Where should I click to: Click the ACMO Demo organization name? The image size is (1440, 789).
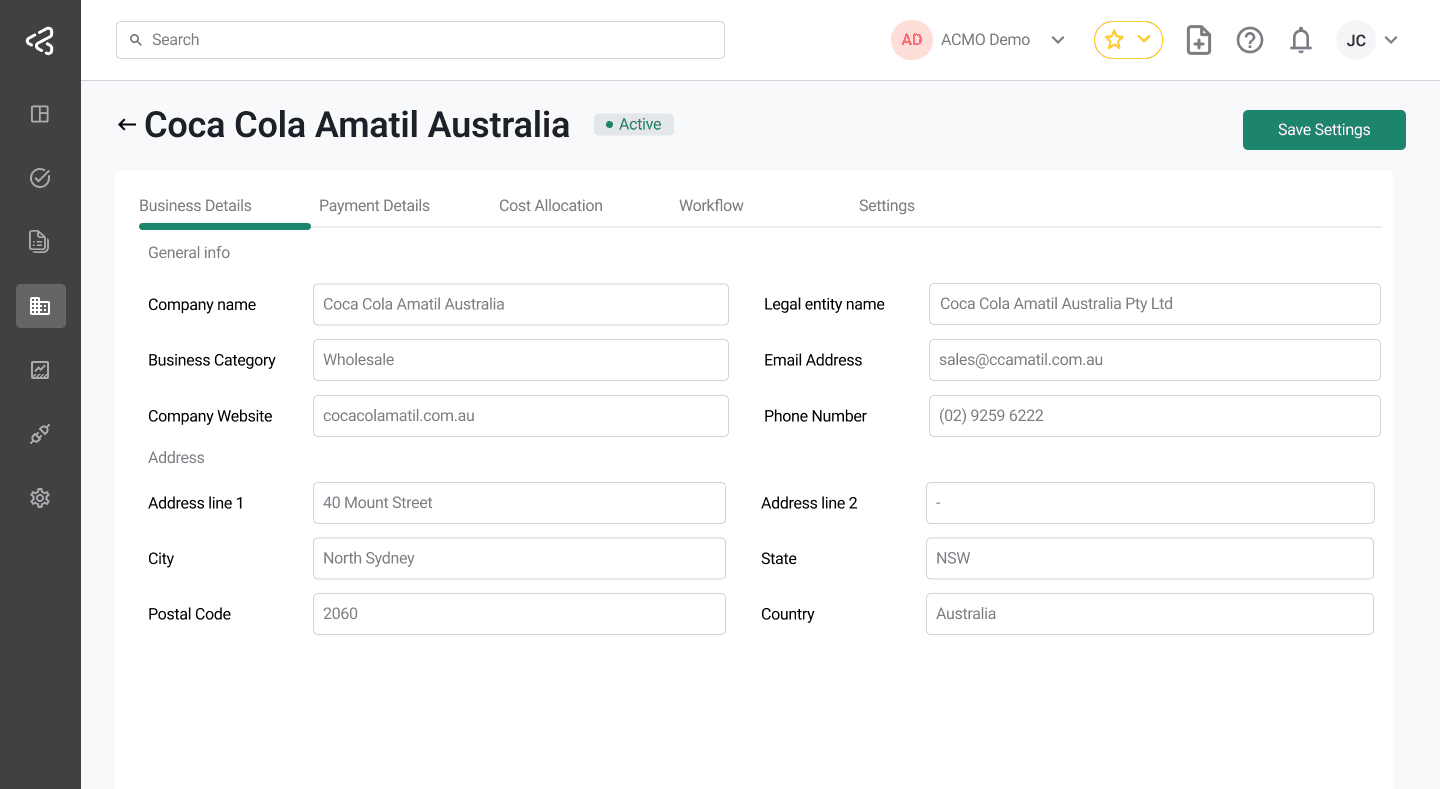tap(985, 40)
